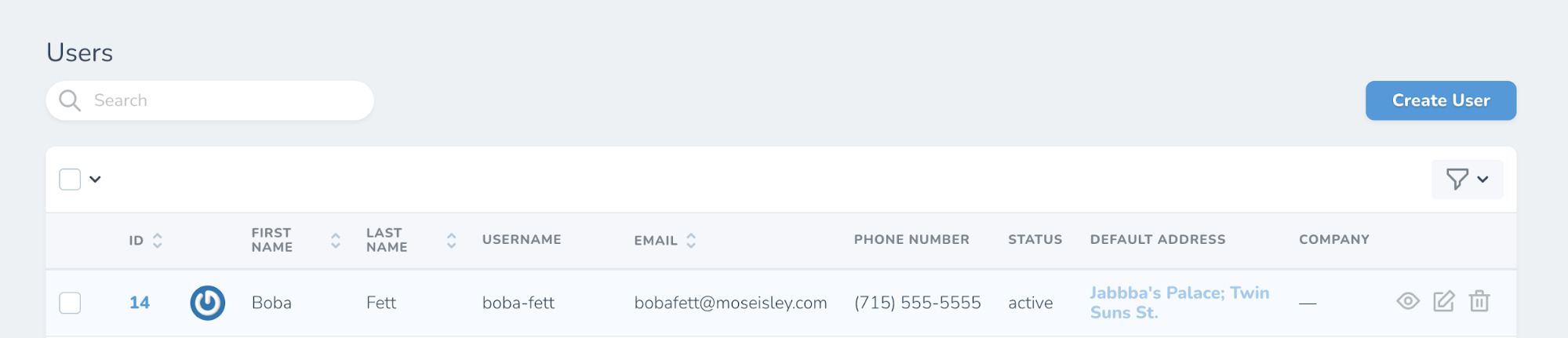The width and height of the screenshot is (1568, 338).
Task: Click the Username column header
Action: click(522, 240)
